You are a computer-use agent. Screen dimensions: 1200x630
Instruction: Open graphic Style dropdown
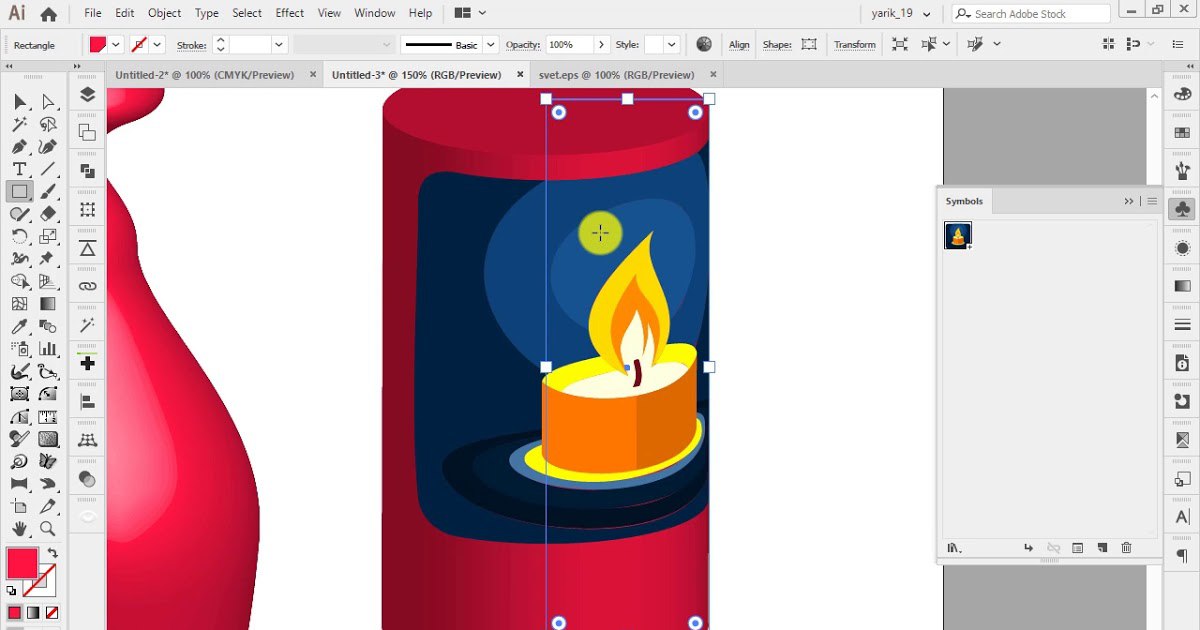coord(671,45)
